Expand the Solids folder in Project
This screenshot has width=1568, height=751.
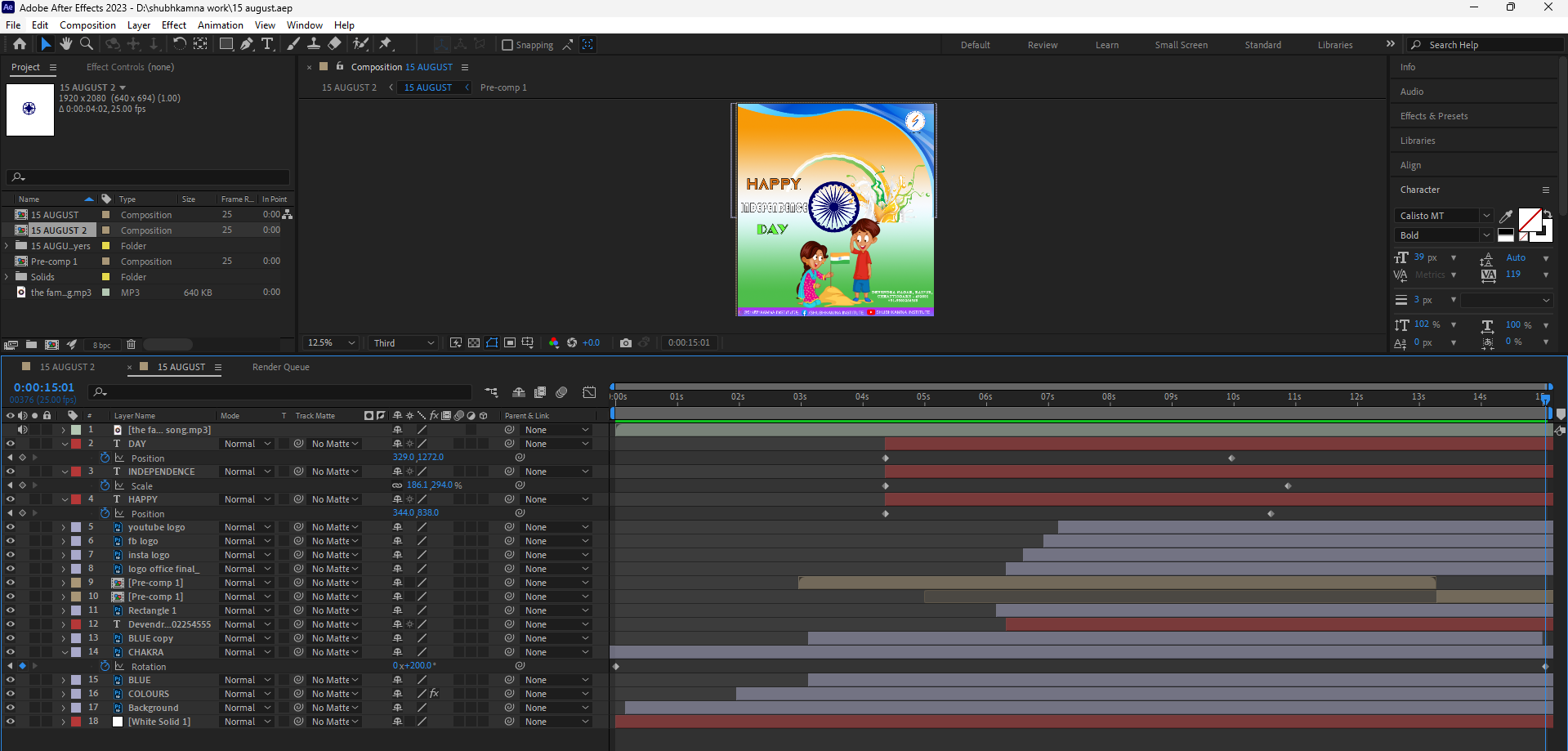click(x=7, y=277)
